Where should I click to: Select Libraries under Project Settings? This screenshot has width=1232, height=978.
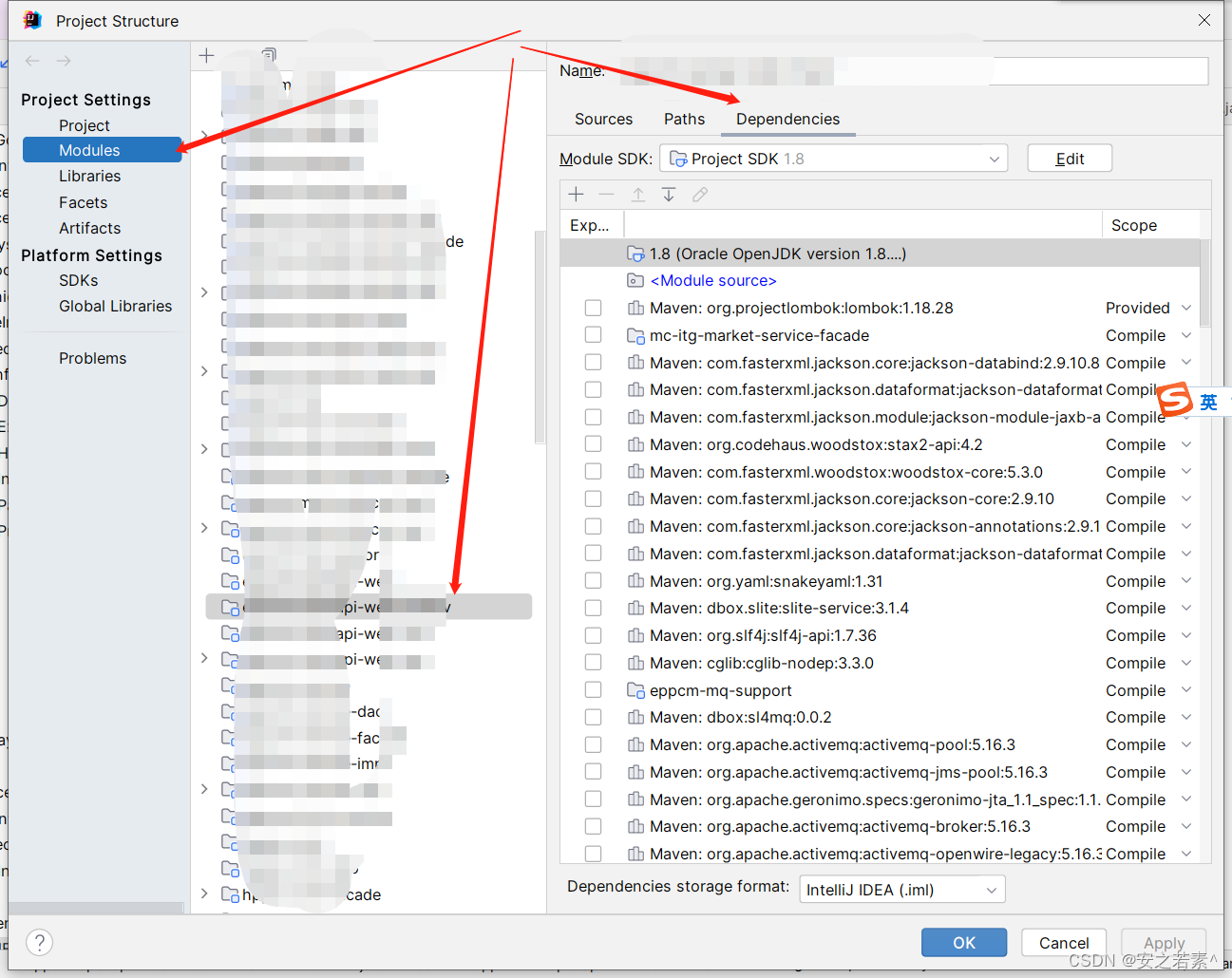tap(90, 176)
